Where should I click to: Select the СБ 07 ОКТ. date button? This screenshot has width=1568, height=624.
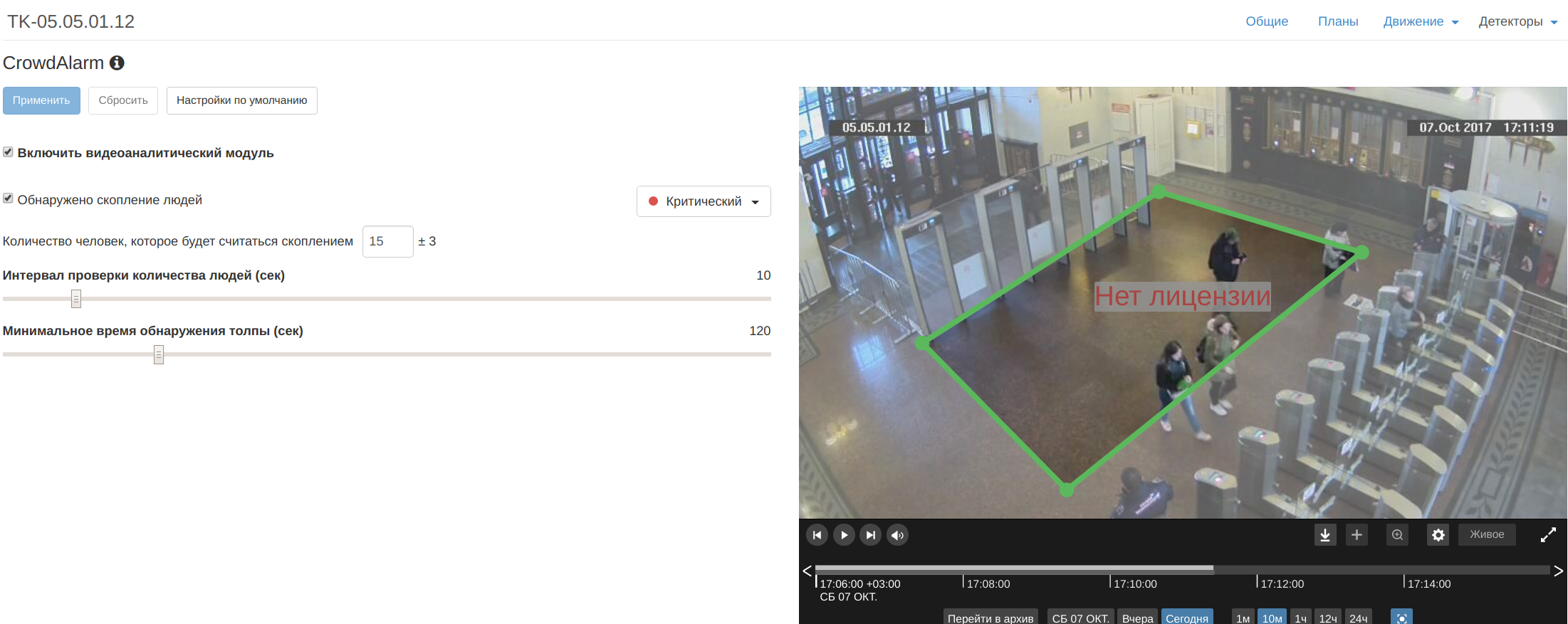1080,618
